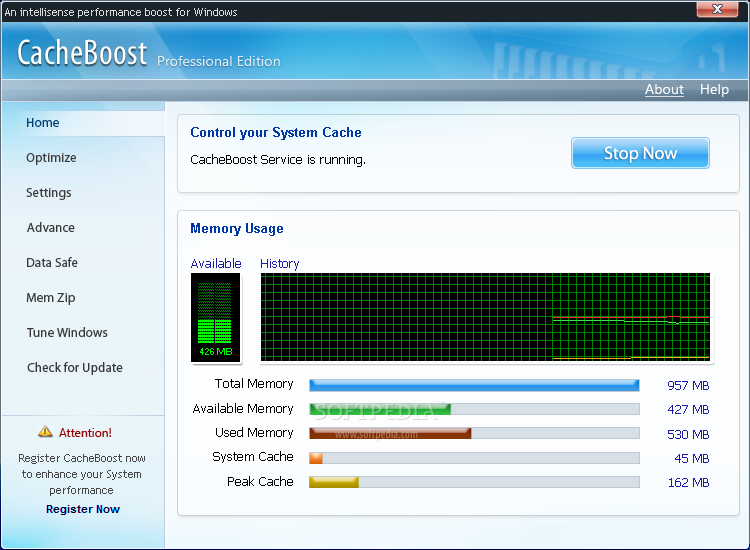Click the Register Now link
The height and width of the screenshot is (550, 750).
[83, 509]
